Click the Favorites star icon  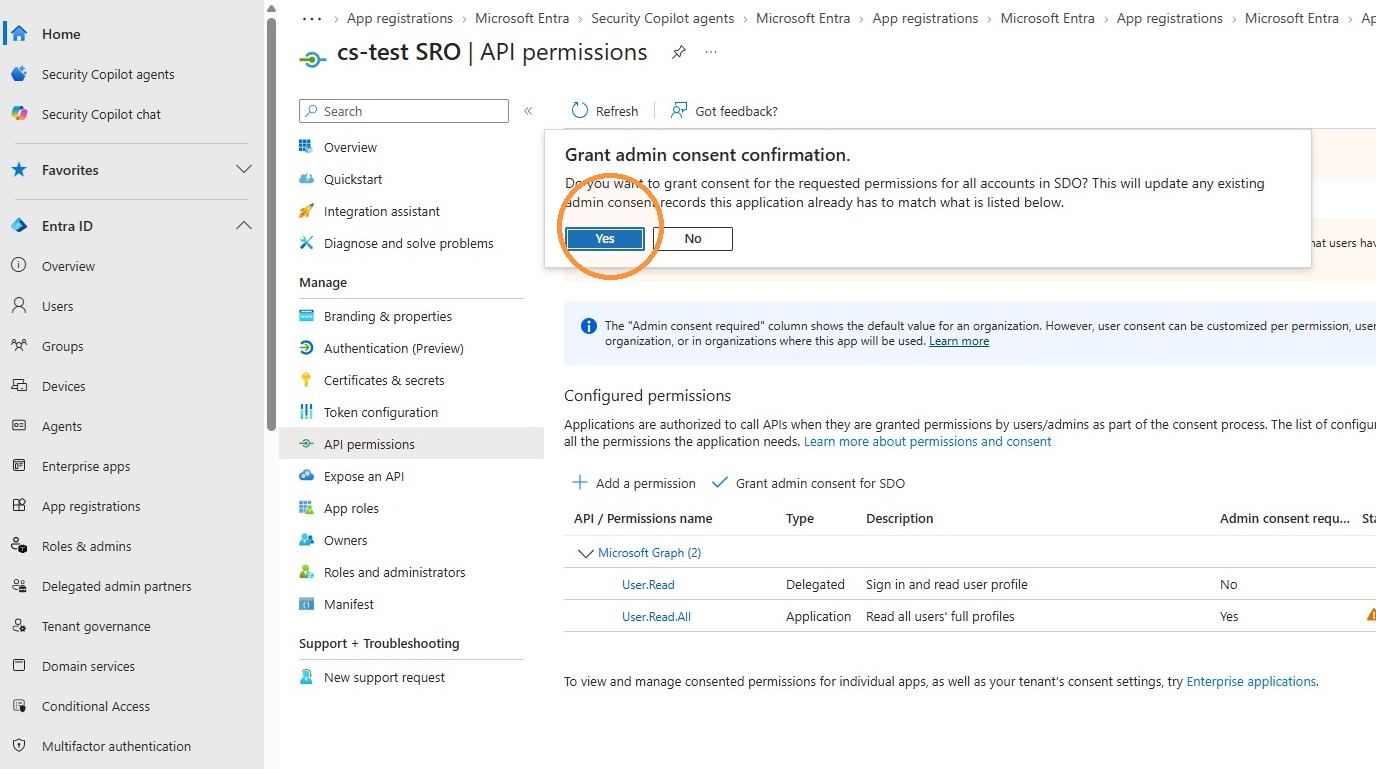(x=19, y=170)
